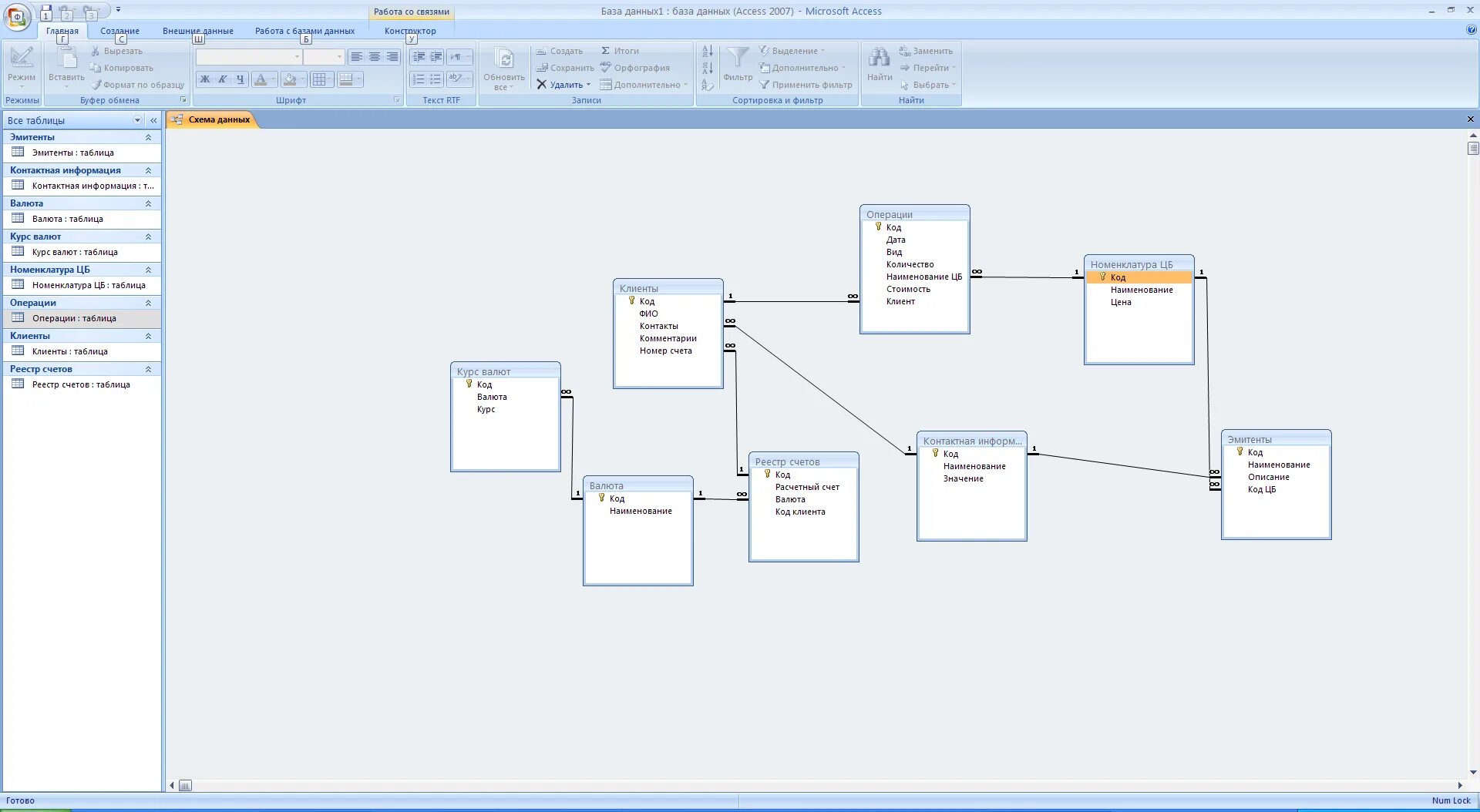Click the bulleted list icon
The image size is (1480, 812).
(x=436, y=79)
